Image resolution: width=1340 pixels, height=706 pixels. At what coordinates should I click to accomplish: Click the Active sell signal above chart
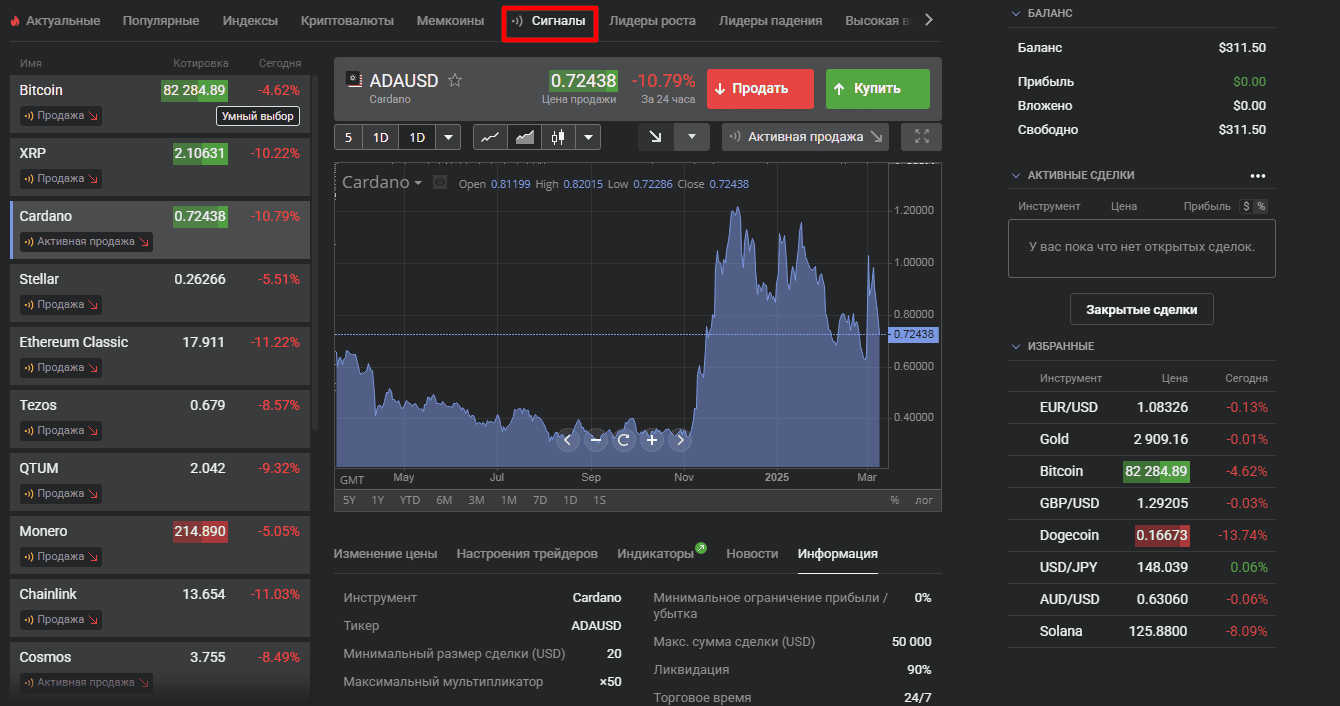[805, 137]
